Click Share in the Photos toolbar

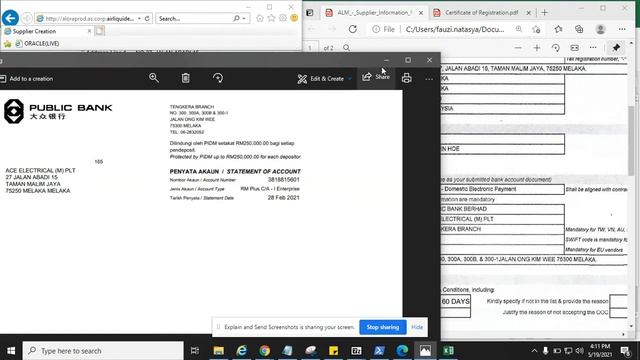coord(376,77)
